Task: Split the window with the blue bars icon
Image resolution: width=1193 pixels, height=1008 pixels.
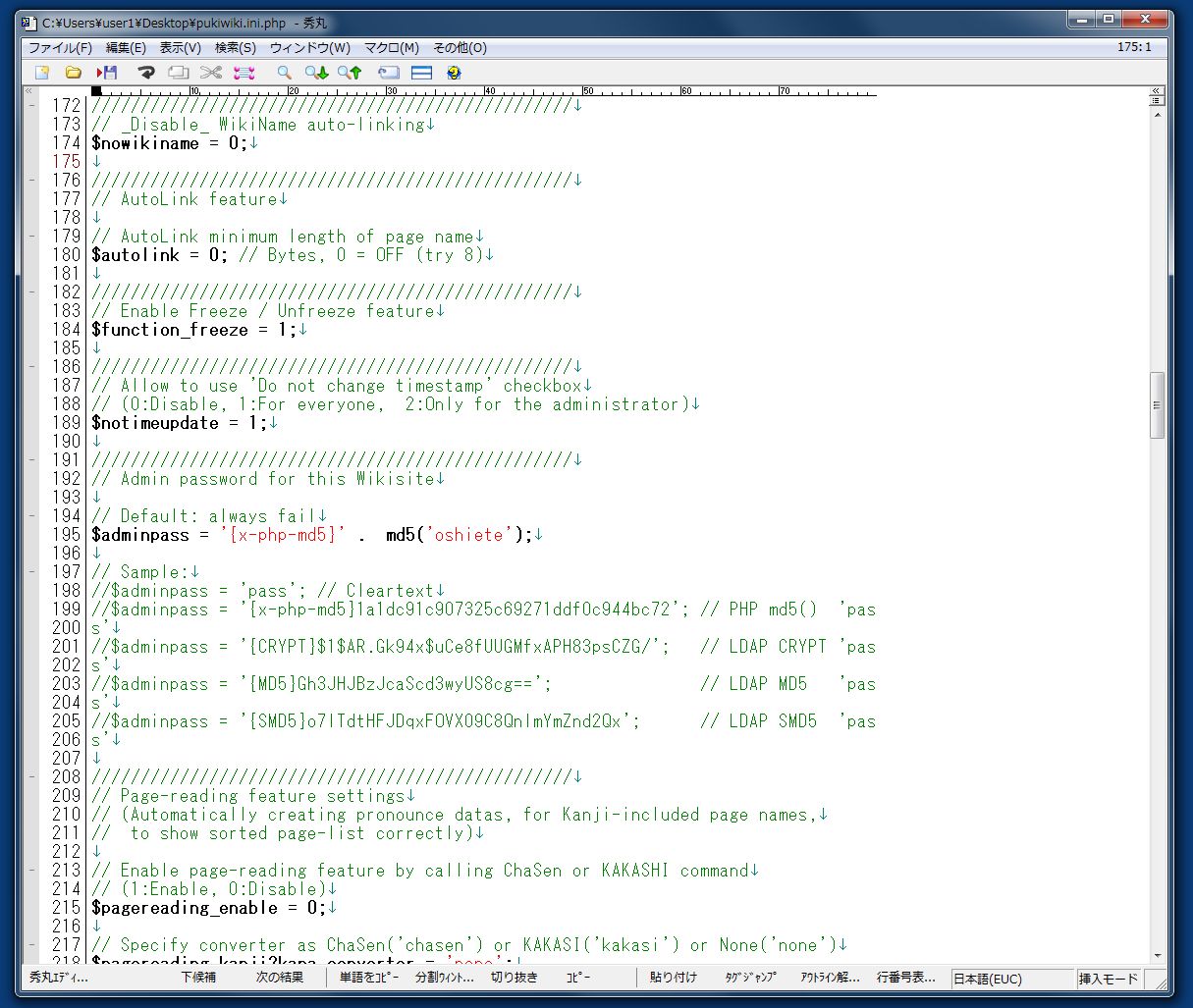Action: tap(421, 73)
